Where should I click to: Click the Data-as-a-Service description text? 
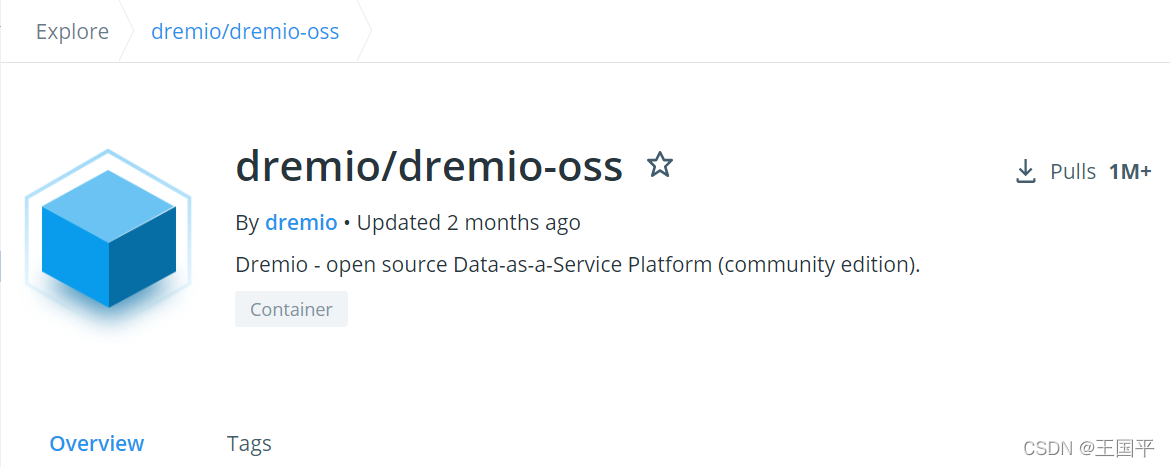click(x=577, y=265)
